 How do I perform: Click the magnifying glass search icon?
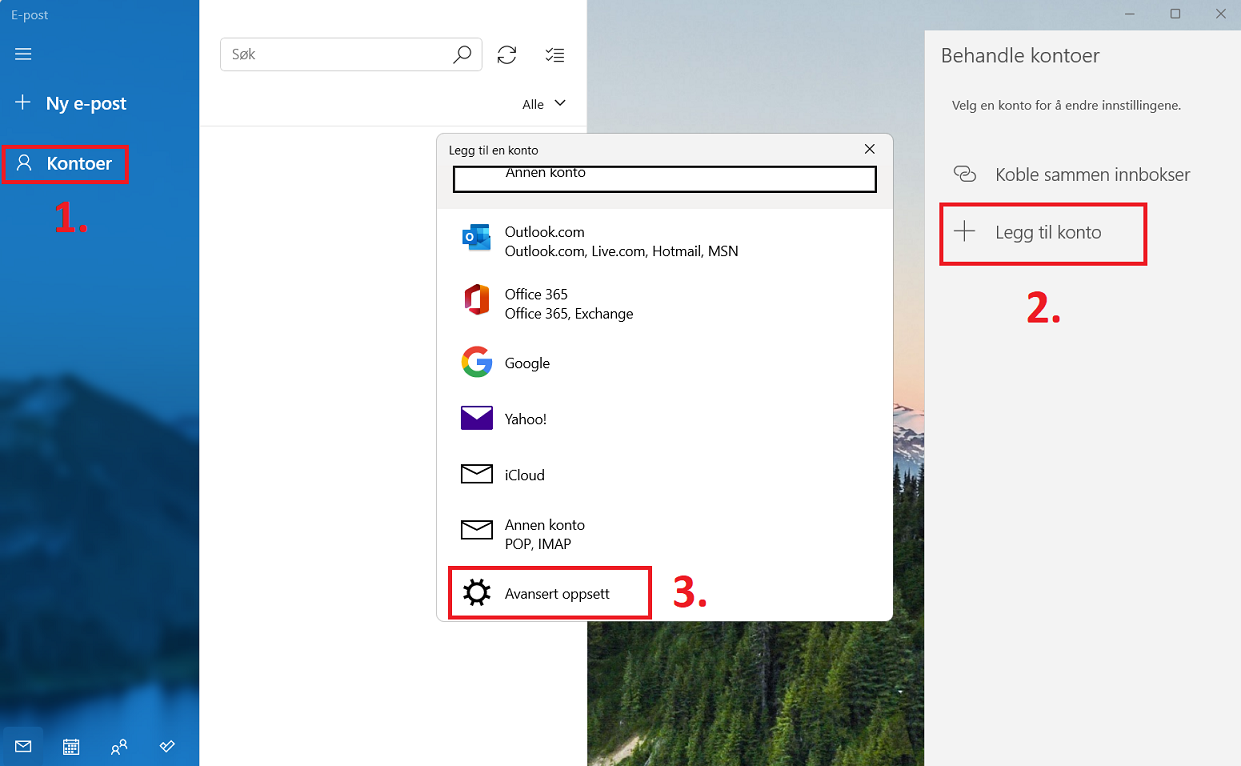(x=462, y=54)
